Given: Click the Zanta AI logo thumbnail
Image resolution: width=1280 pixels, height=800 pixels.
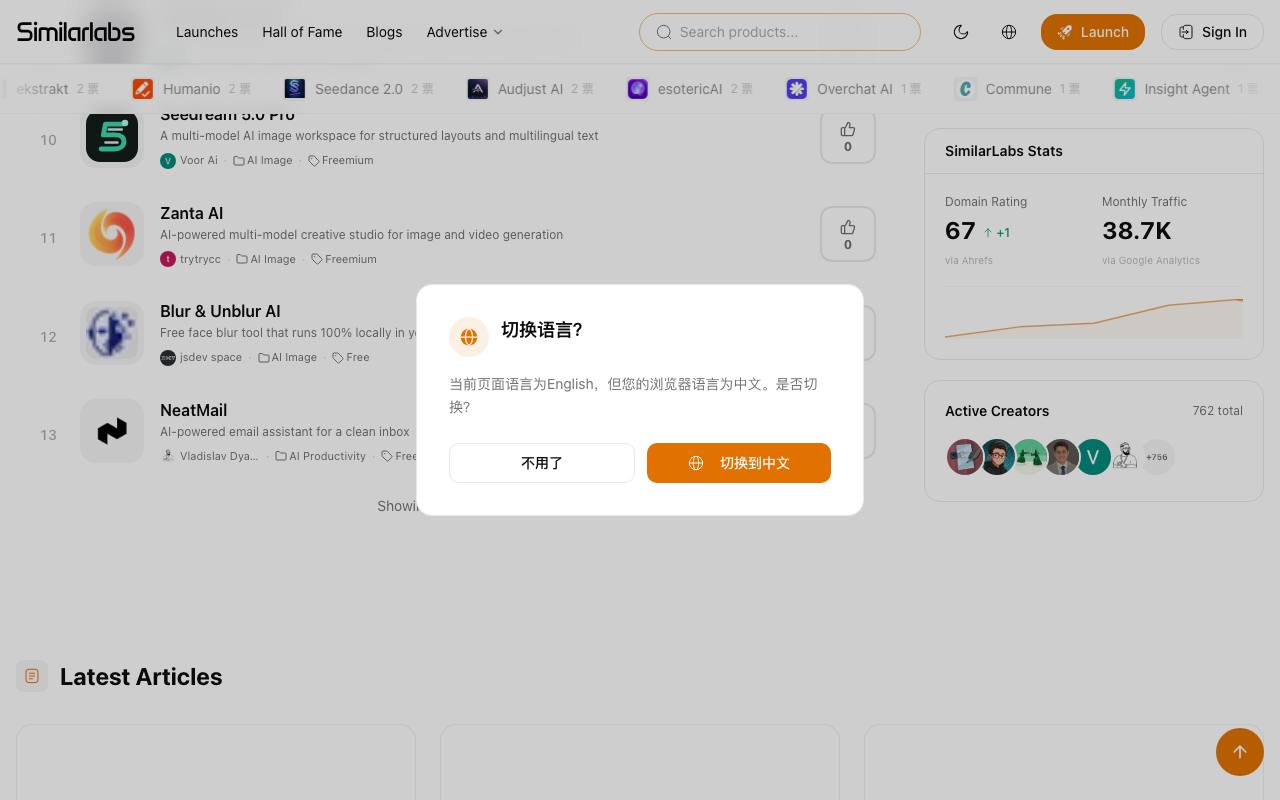Looking at the screenshot, I should (112, 234).
